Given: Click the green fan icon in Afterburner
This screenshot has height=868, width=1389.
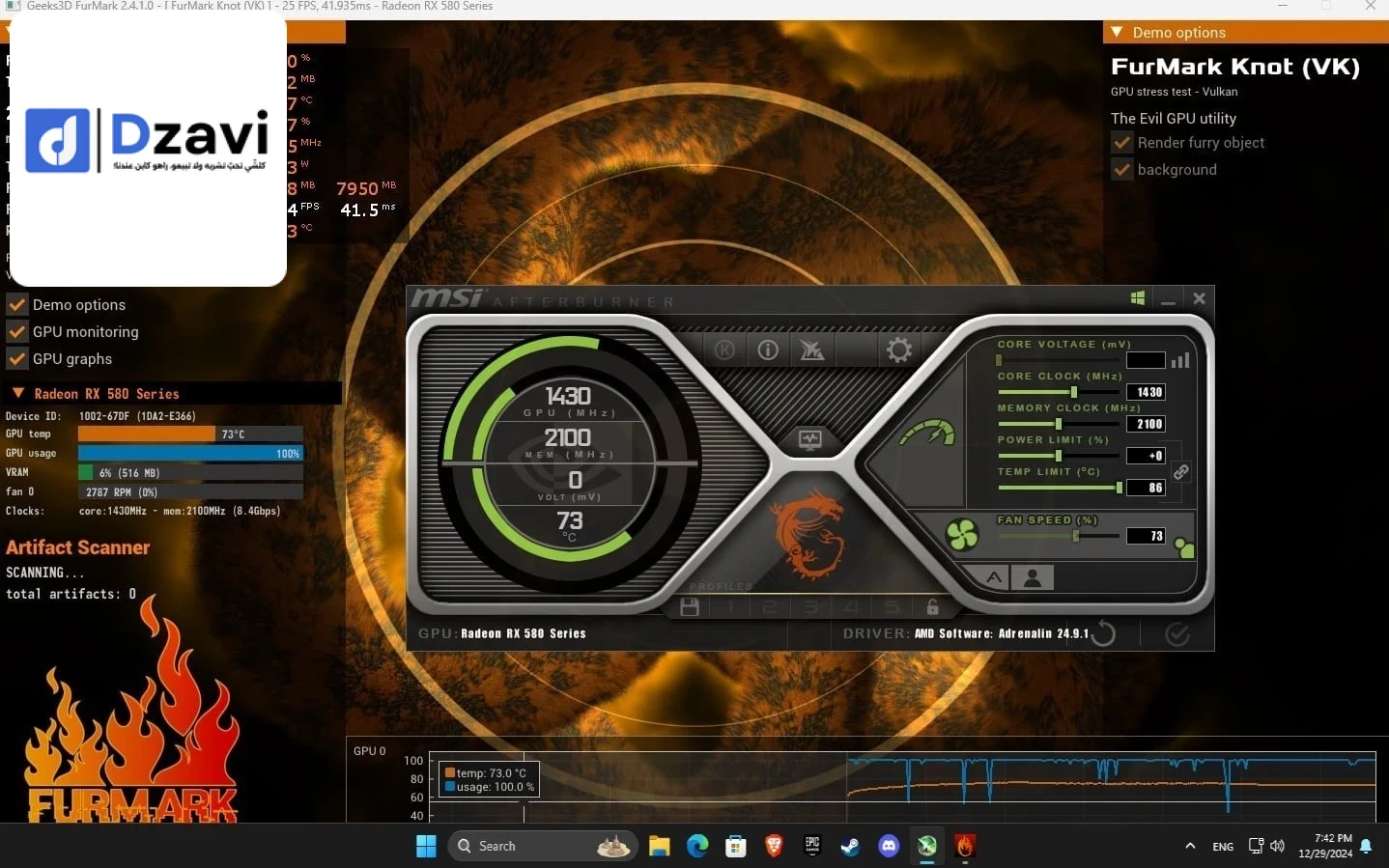Looking at the screenshot, I should [x=962, y=534].
